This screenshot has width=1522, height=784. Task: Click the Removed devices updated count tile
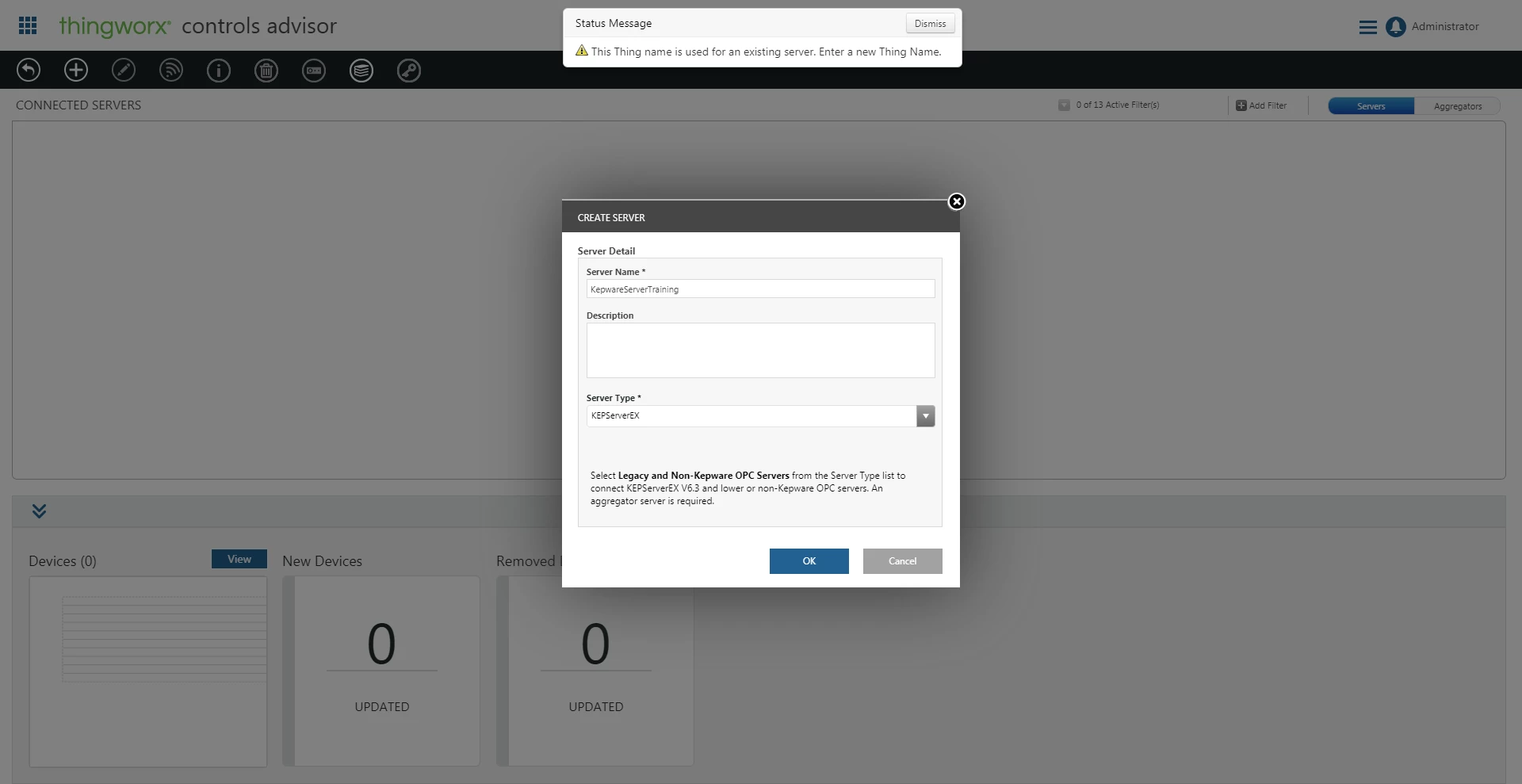click(x=595, y=671)
